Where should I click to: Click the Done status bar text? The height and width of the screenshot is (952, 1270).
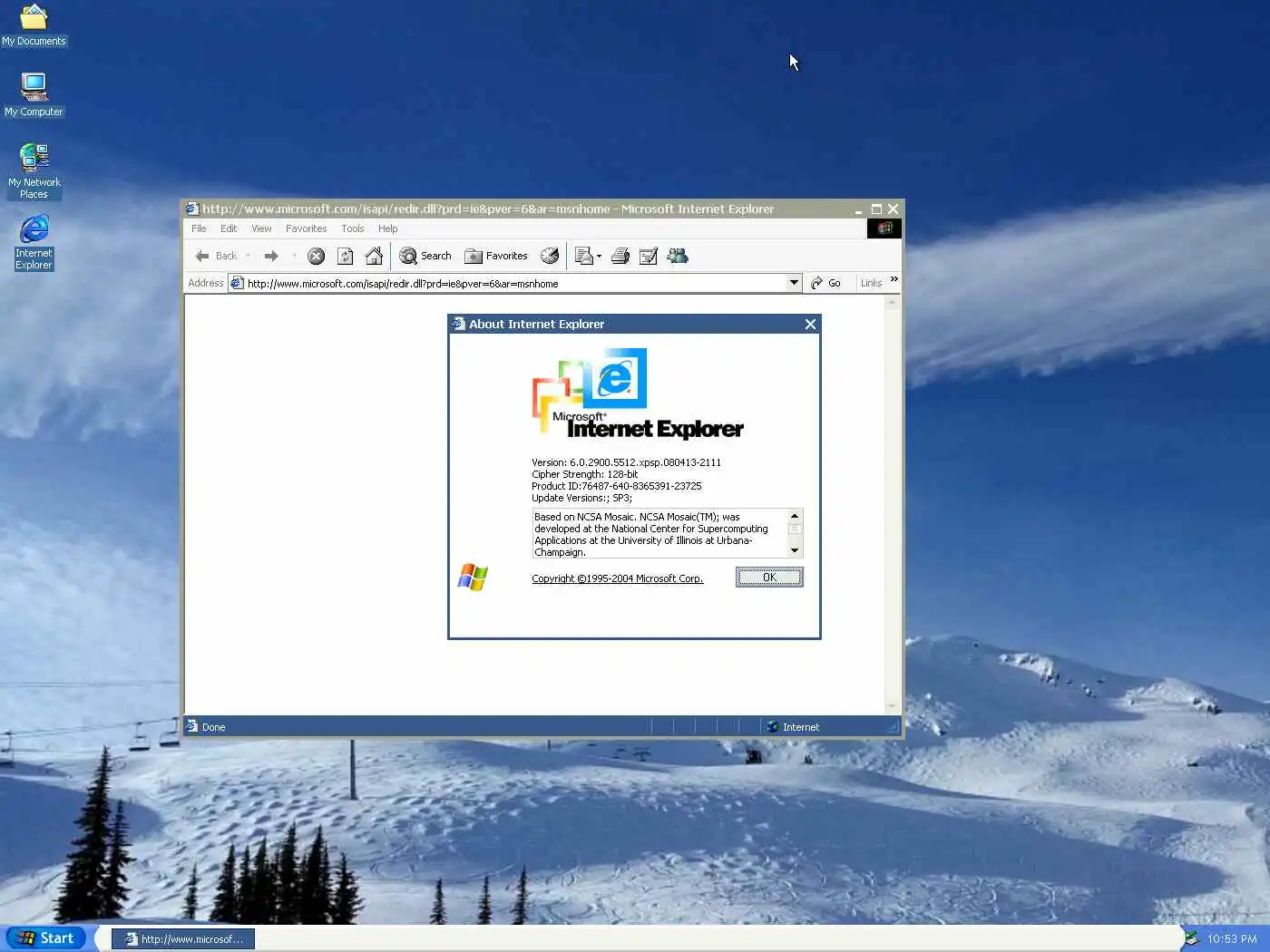click(x=213, y=727)
